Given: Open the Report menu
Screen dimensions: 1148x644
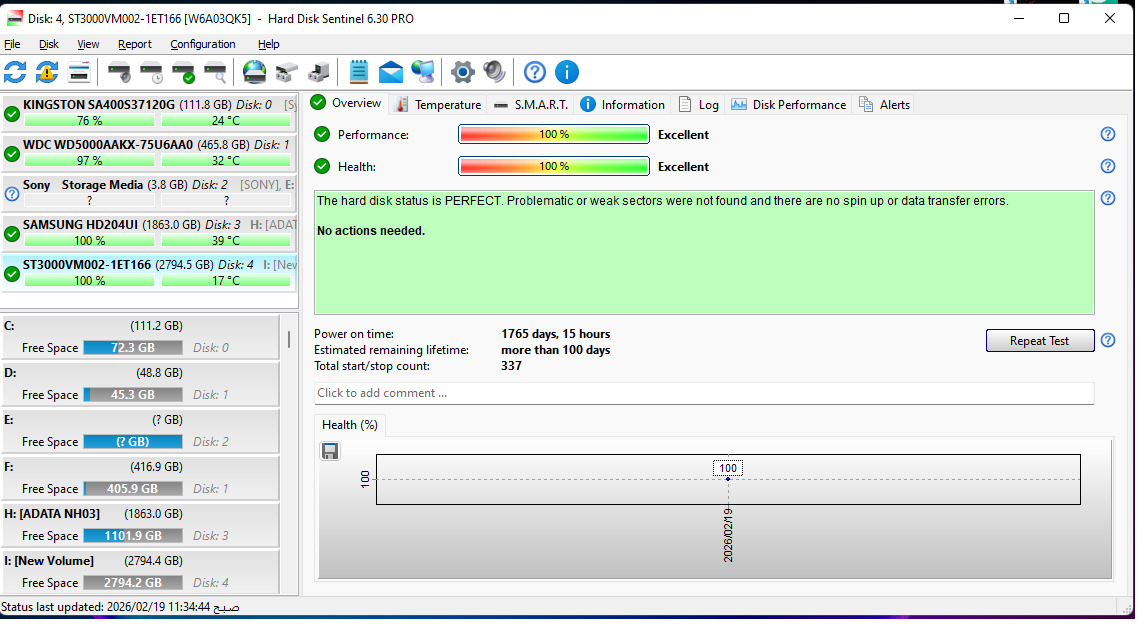Looking at the screenshot, I should [x=135, y=44].
